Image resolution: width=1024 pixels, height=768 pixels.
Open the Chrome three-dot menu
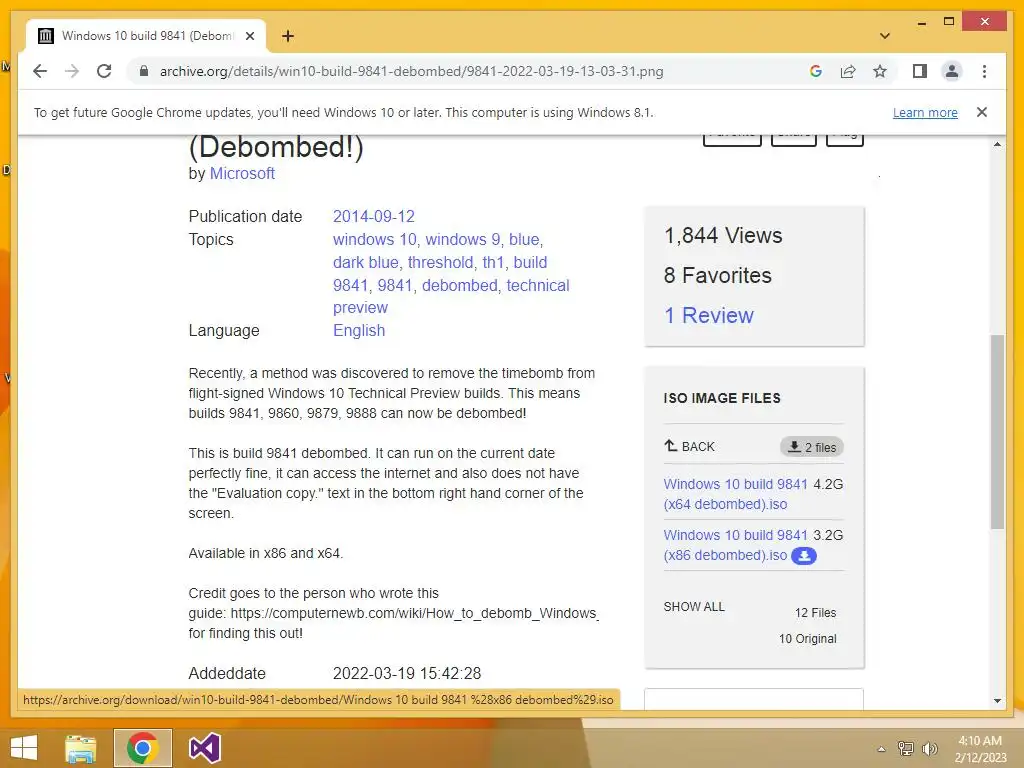984,71
